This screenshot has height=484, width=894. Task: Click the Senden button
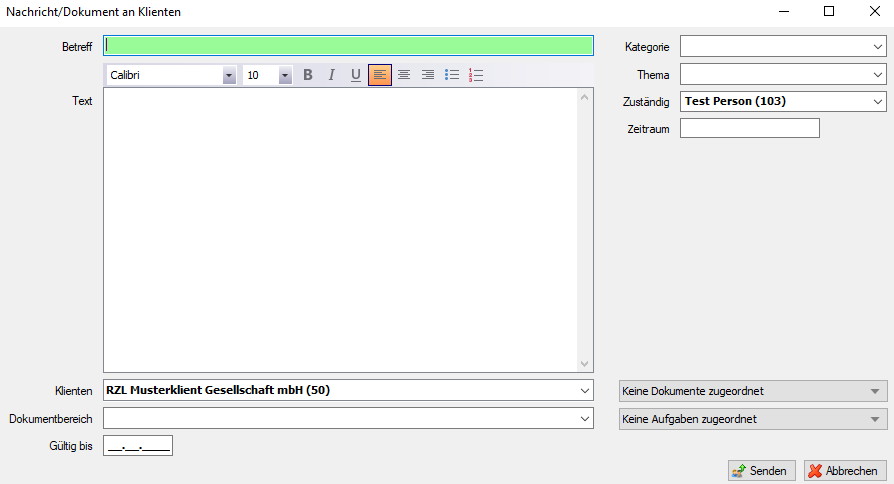[x=759, y=471]
